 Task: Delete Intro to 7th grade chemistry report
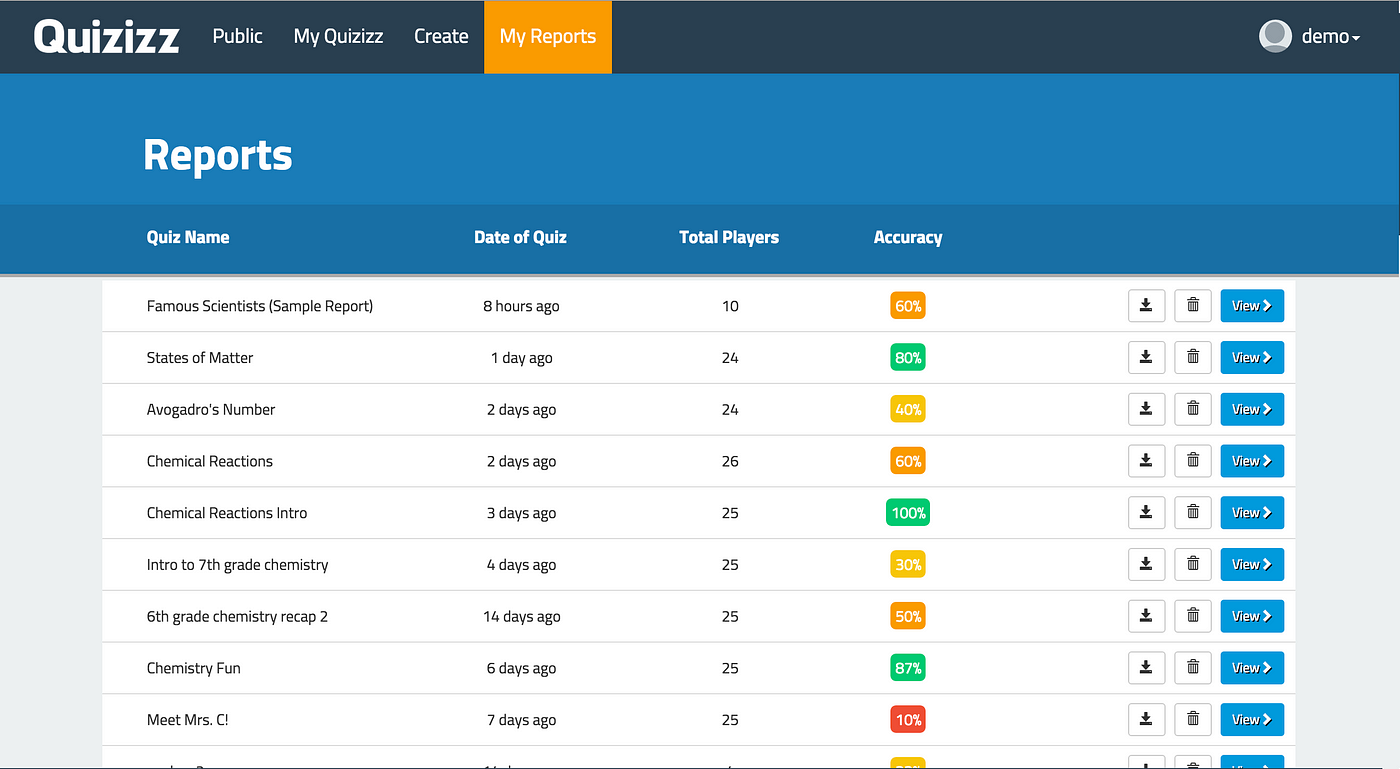click(1193, 564)
